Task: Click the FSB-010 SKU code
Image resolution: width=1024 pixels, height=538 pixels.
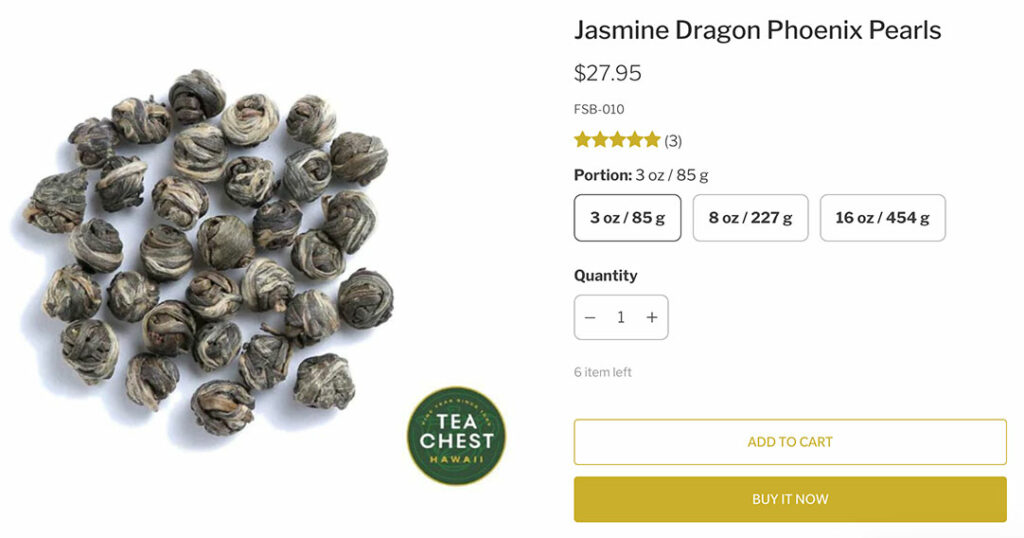Action: [x=599, y=109]
